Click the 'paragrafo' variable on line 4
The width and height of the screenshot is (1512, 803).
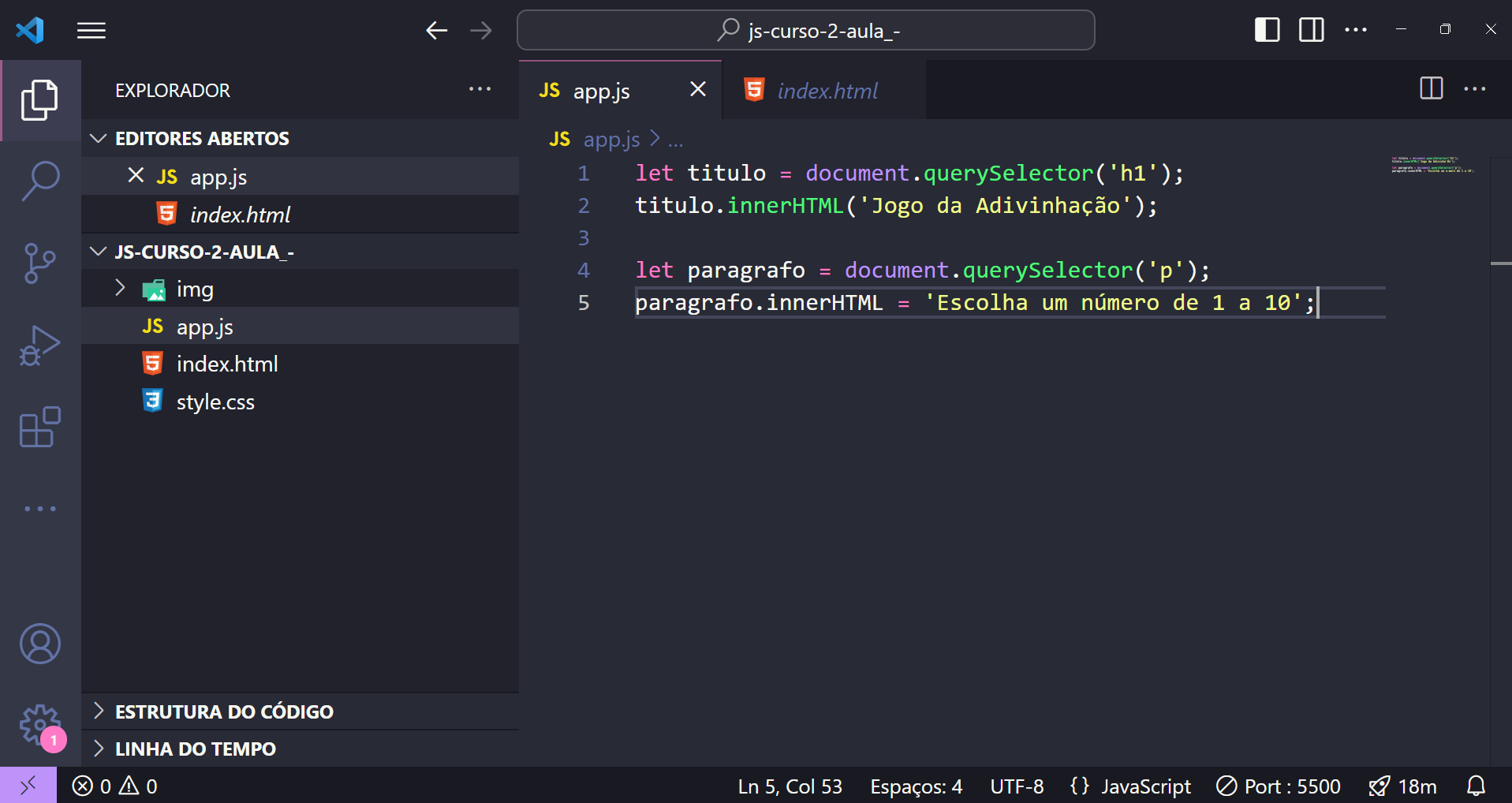pos(746,270)
